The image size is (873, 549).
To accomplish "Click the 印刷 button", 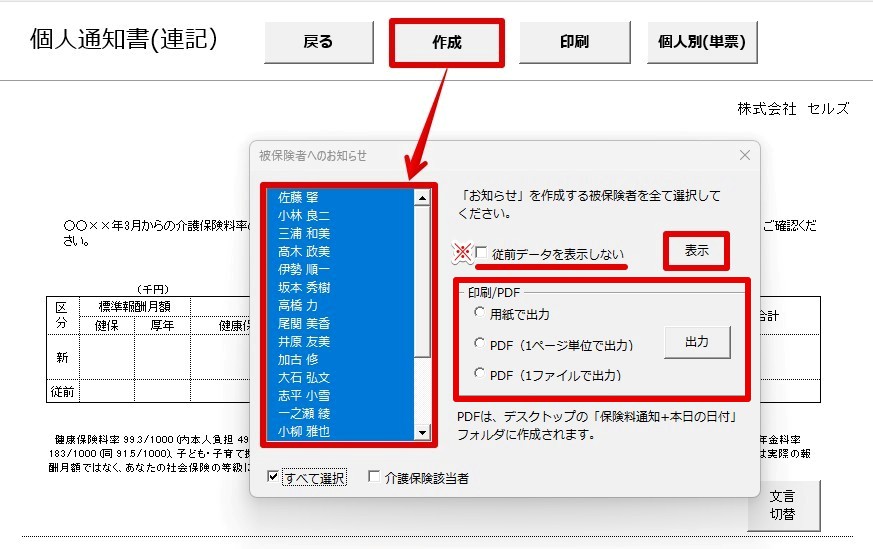I will 575,42.
